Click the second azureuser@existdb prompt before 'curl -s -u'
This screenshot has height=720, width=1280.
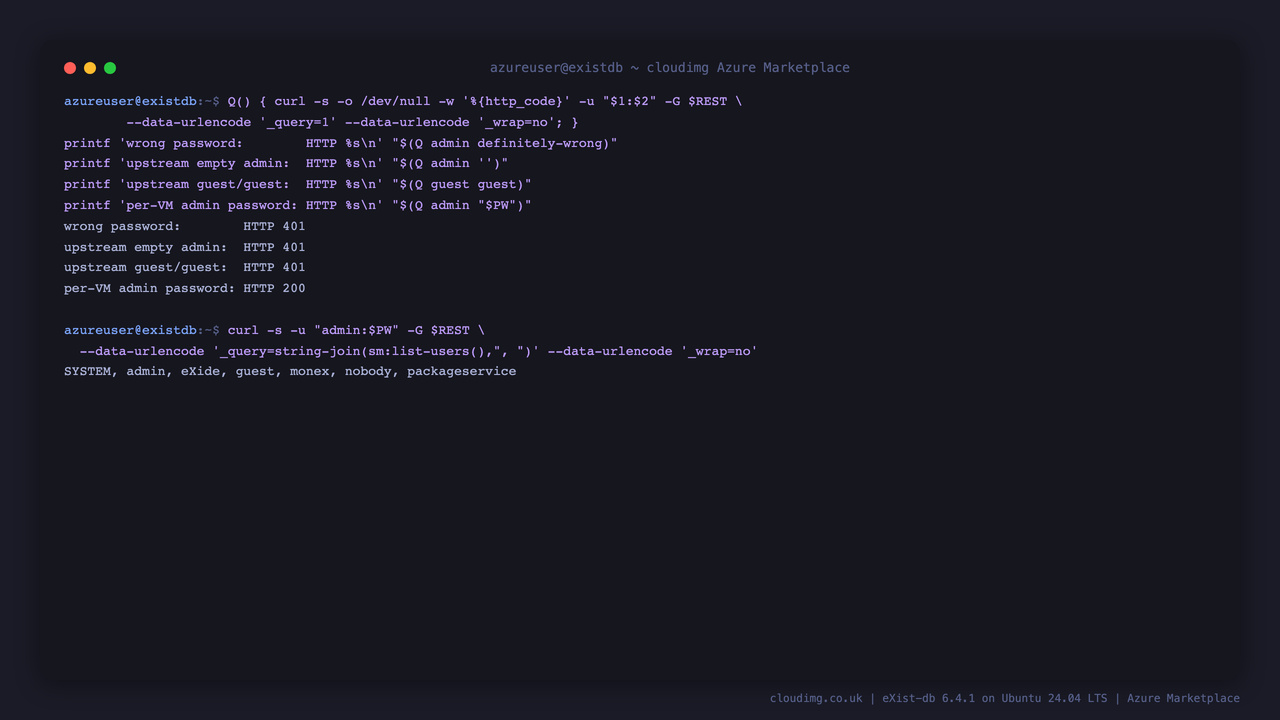142,330
